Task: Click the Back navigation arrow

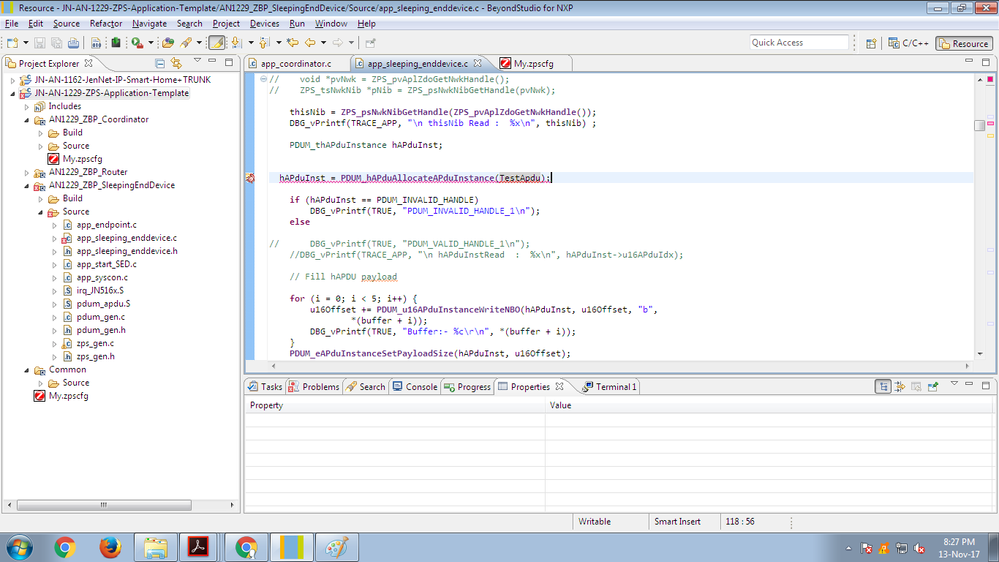Action: tap(310, 43)
